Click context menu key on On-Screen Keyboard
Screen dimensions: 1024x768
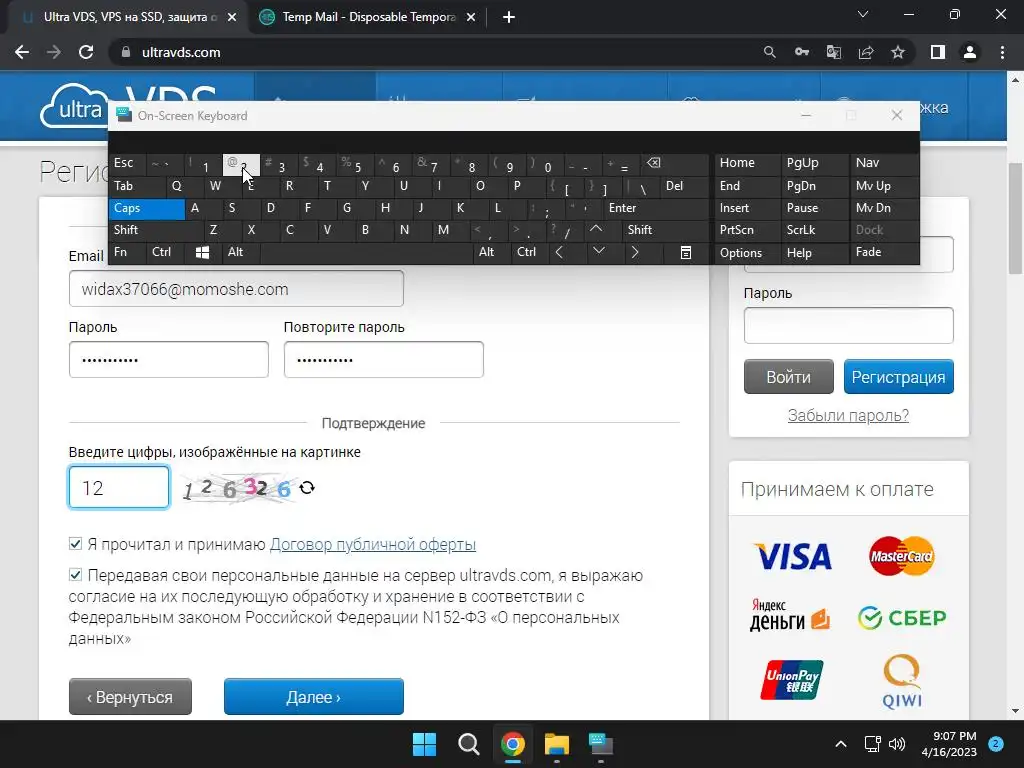[x=686, y=253]
